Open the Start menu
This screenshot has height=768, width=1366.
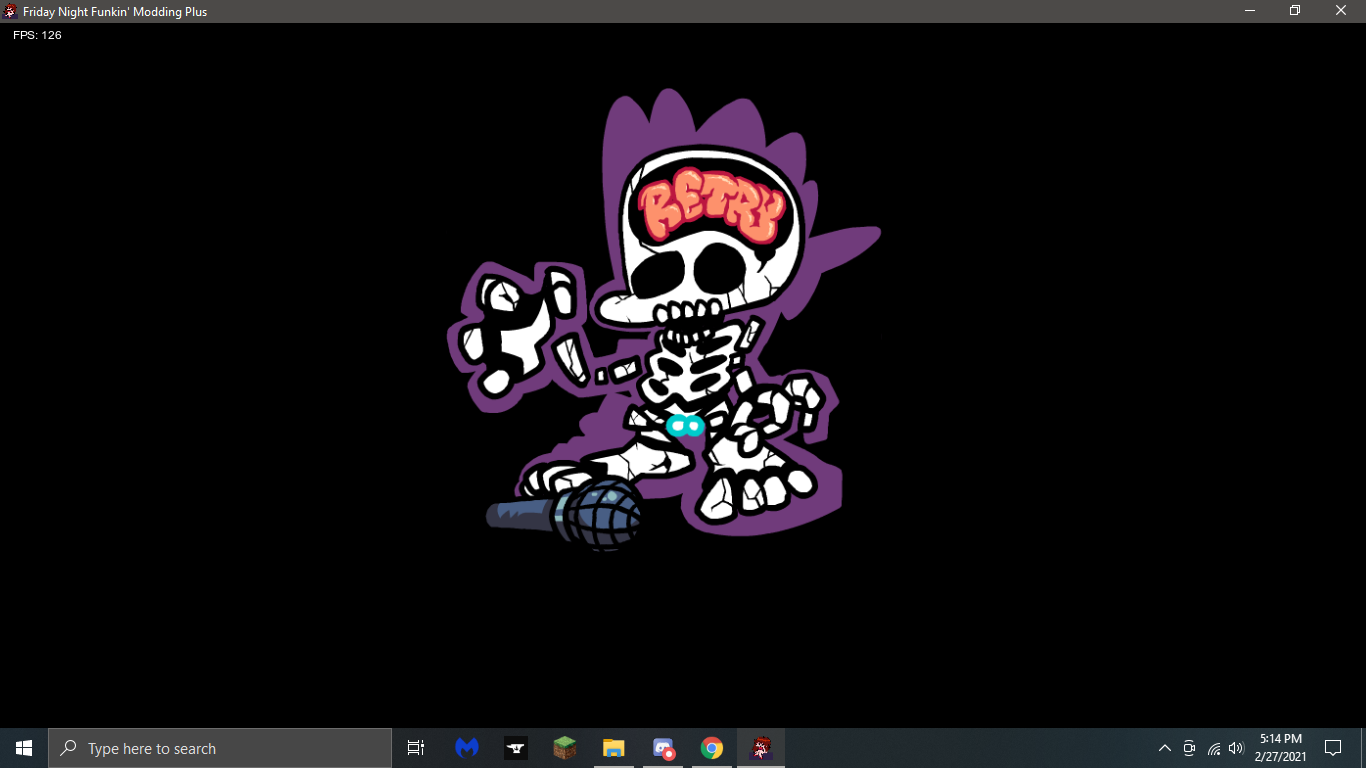click(x=21, y=747)
